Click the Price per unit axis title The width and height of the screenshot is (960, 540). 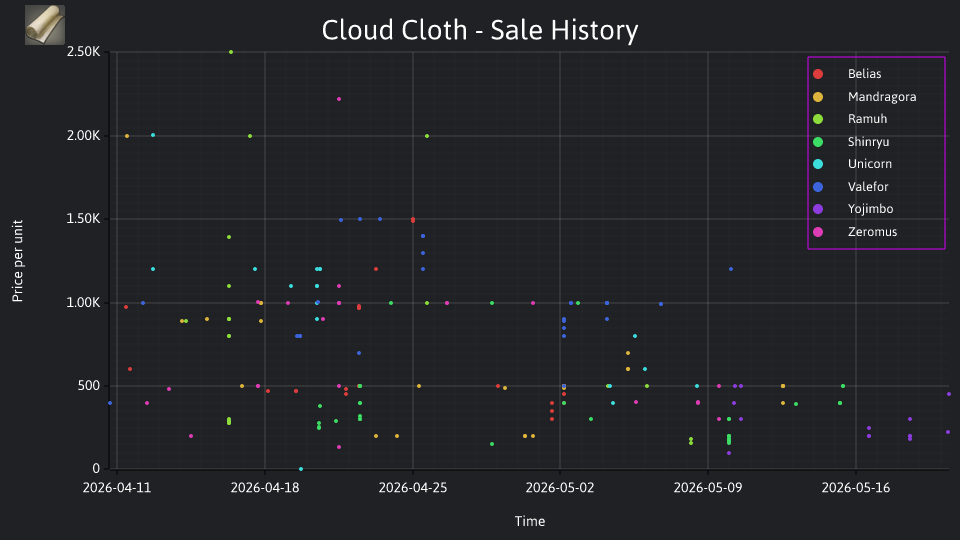point(18,261)
